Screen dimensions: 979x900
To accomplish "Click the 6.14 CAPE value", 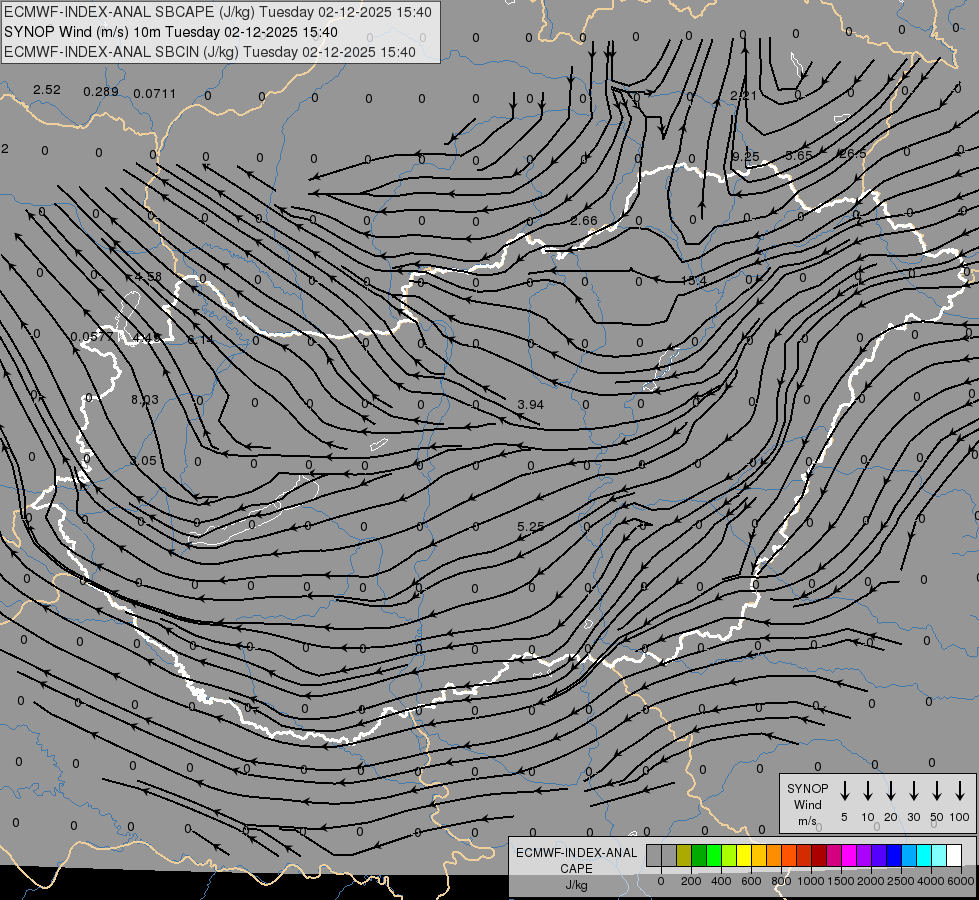I will 200,340.
